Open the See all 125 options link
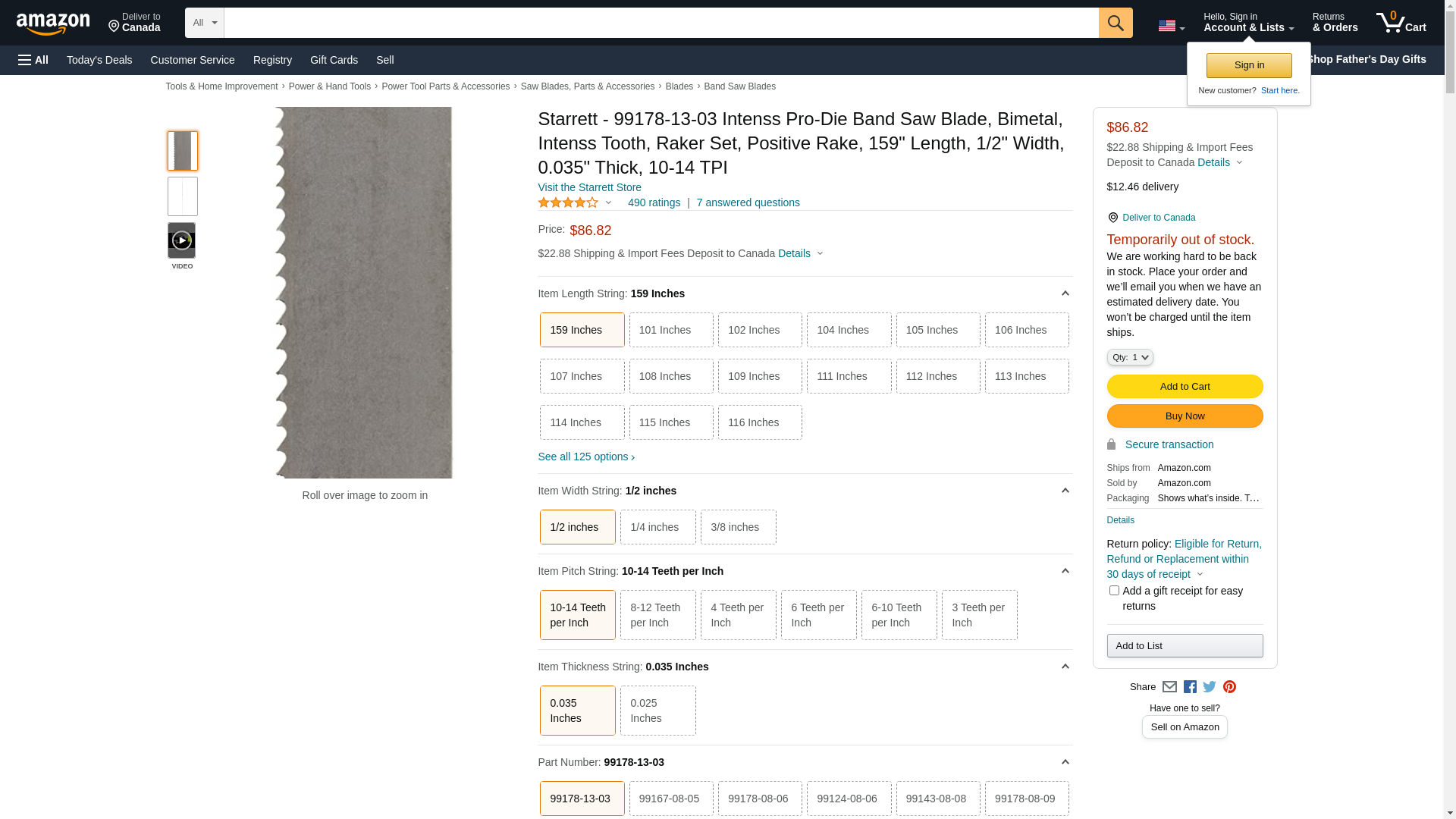Screen dimensions: 1456x819 [x=585, y=457]
